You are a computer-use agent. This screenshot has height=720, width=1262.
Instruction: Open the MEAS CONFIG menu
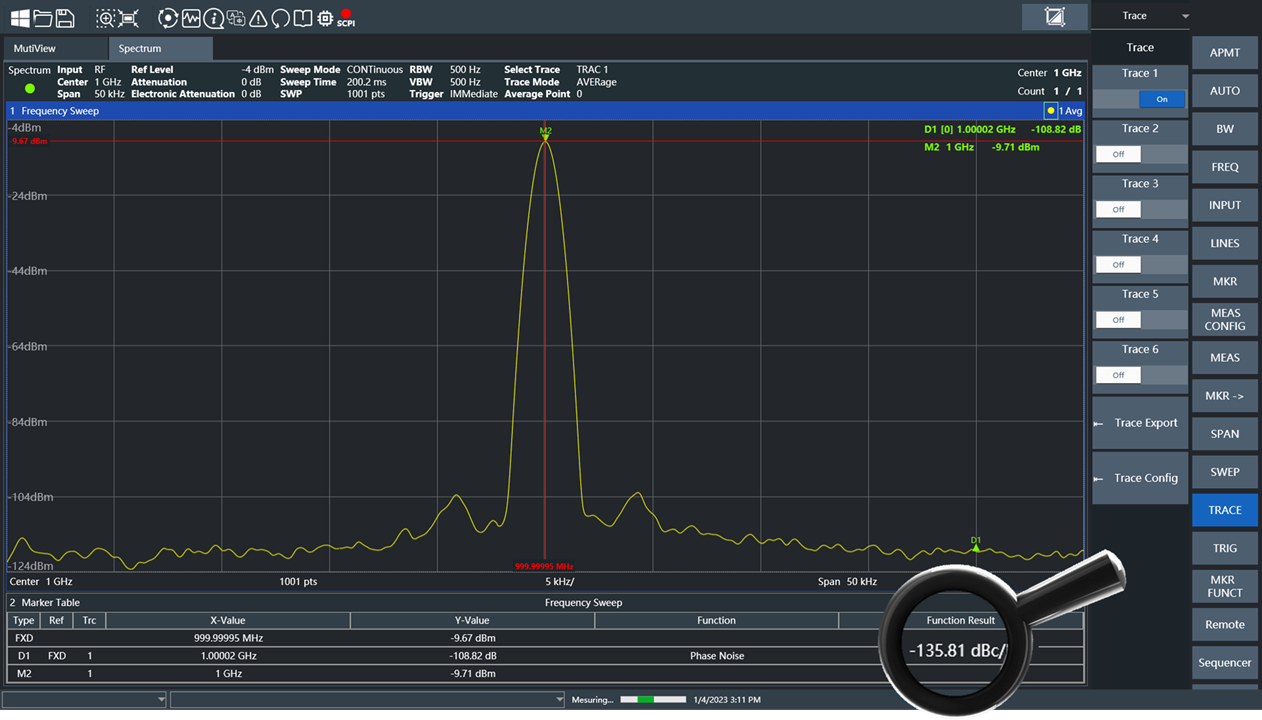point(1225,320)
